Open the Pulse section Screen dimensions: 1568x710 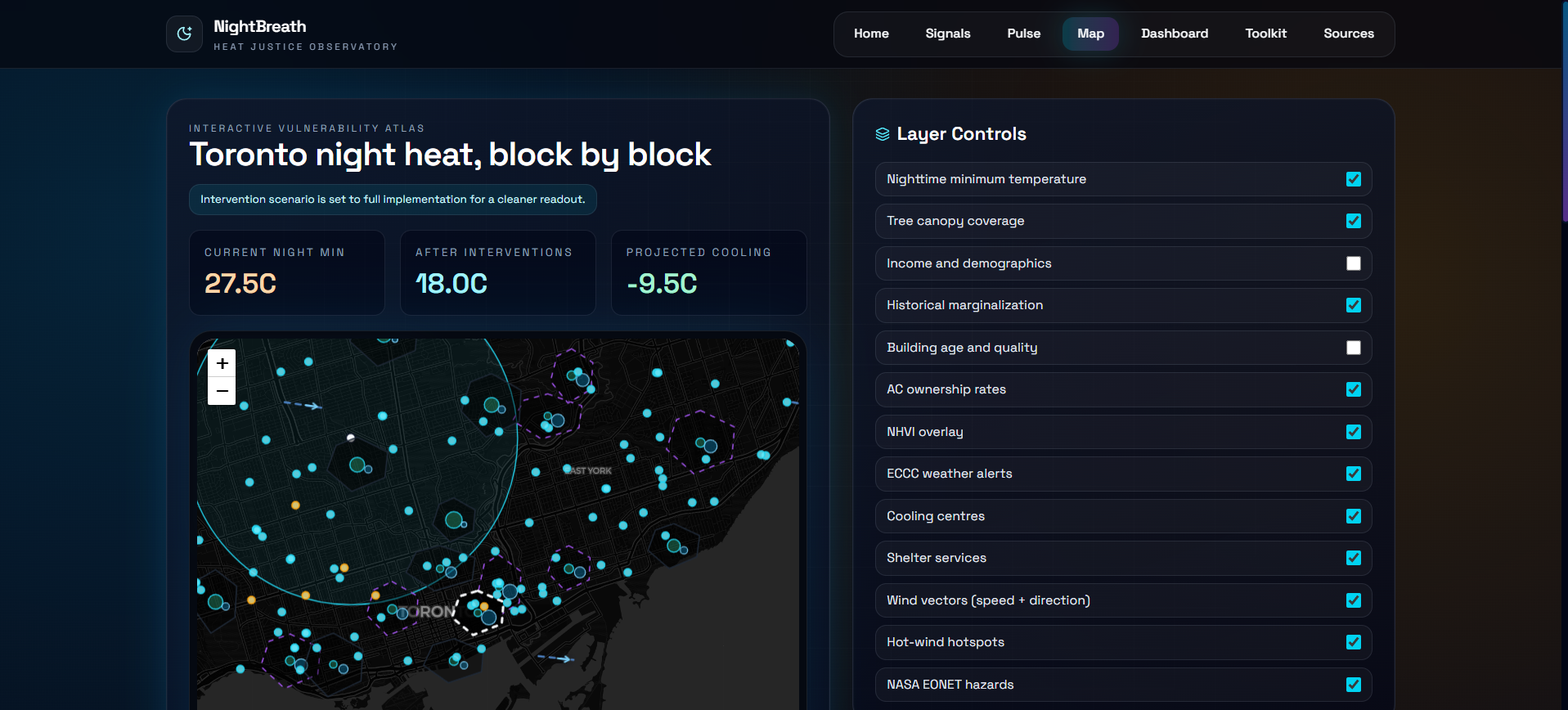pyautogui.click(x=1023, y=34)
